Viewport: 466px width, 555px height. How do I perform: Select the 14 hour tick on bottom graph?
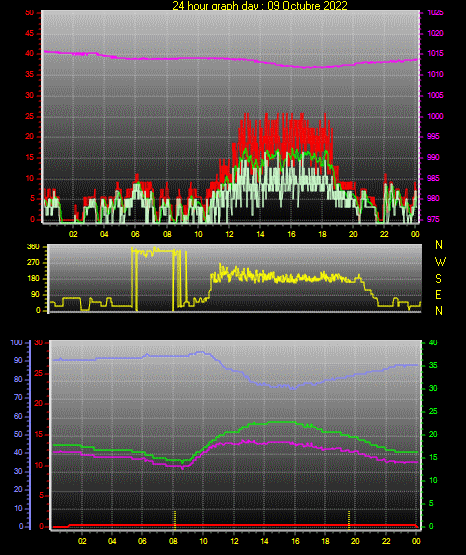tap(264, 541)
